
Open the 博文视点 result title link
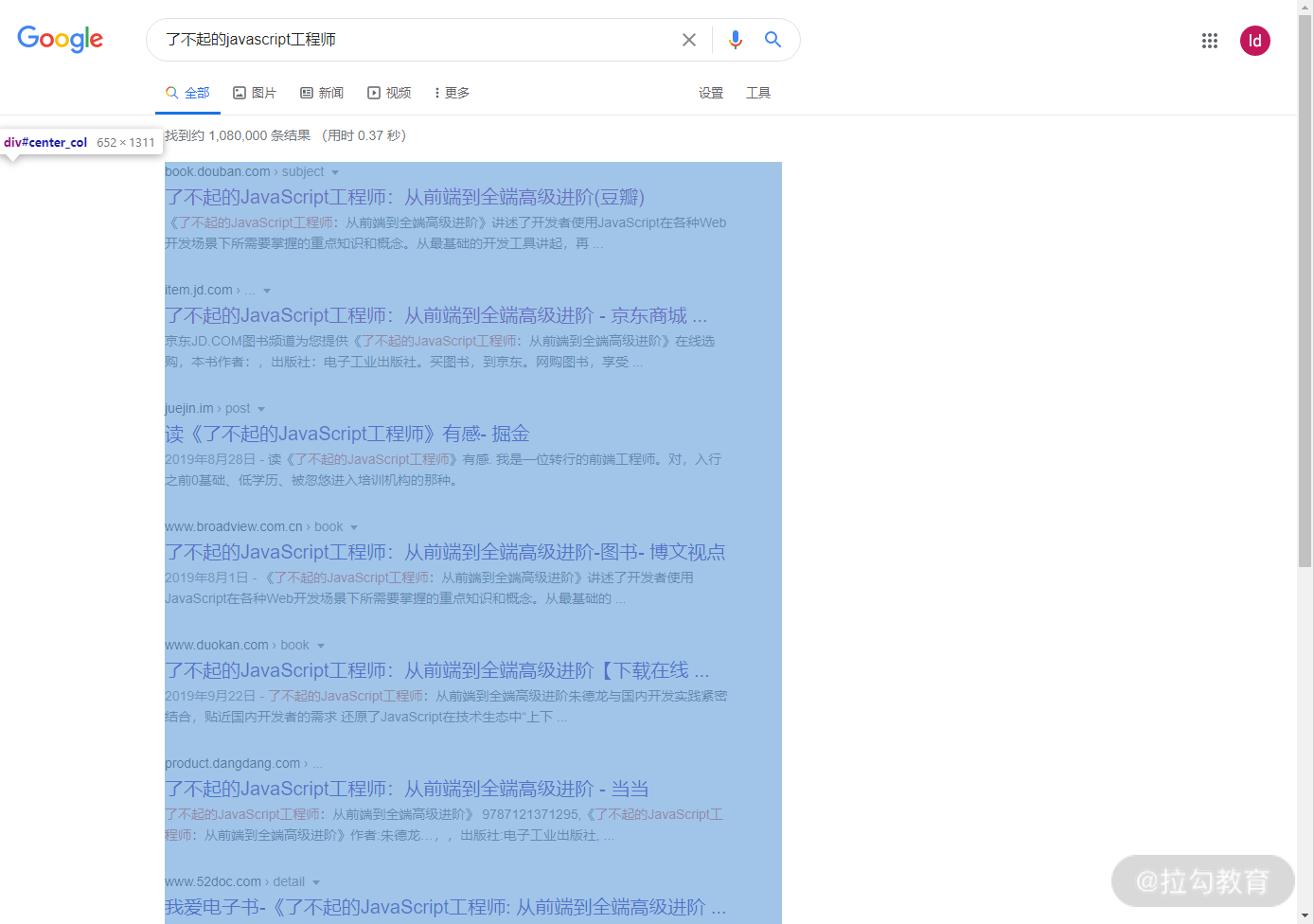[445, 552]
